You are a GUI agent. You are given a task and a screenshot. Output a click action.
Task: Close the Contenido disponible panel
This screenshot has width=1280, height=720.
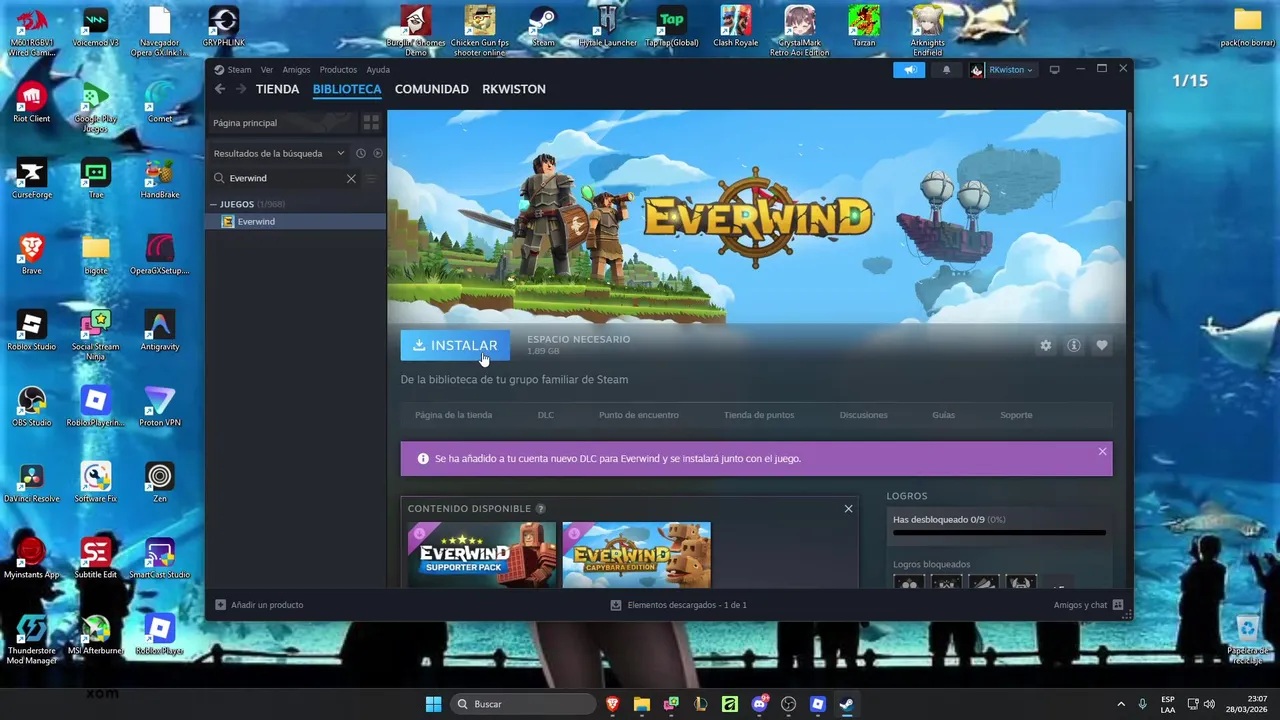(x=848, y=509)
